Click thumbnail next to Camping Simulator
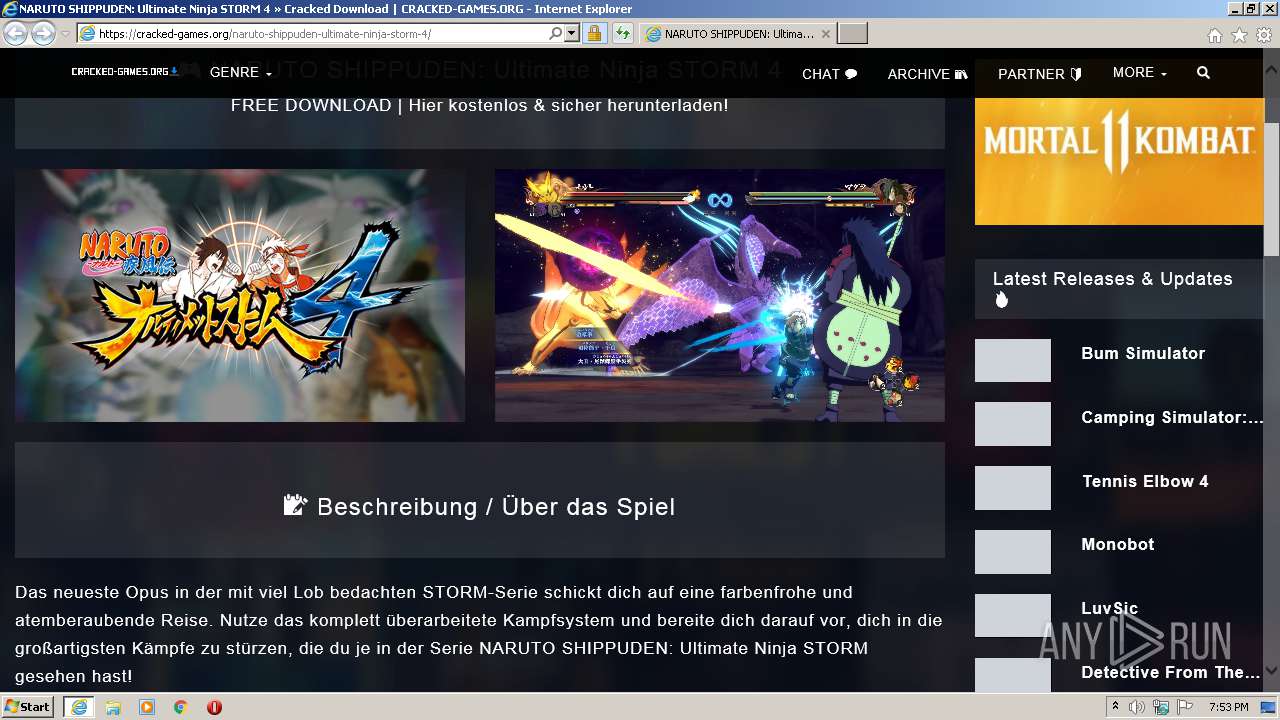 pos(1013,424)
